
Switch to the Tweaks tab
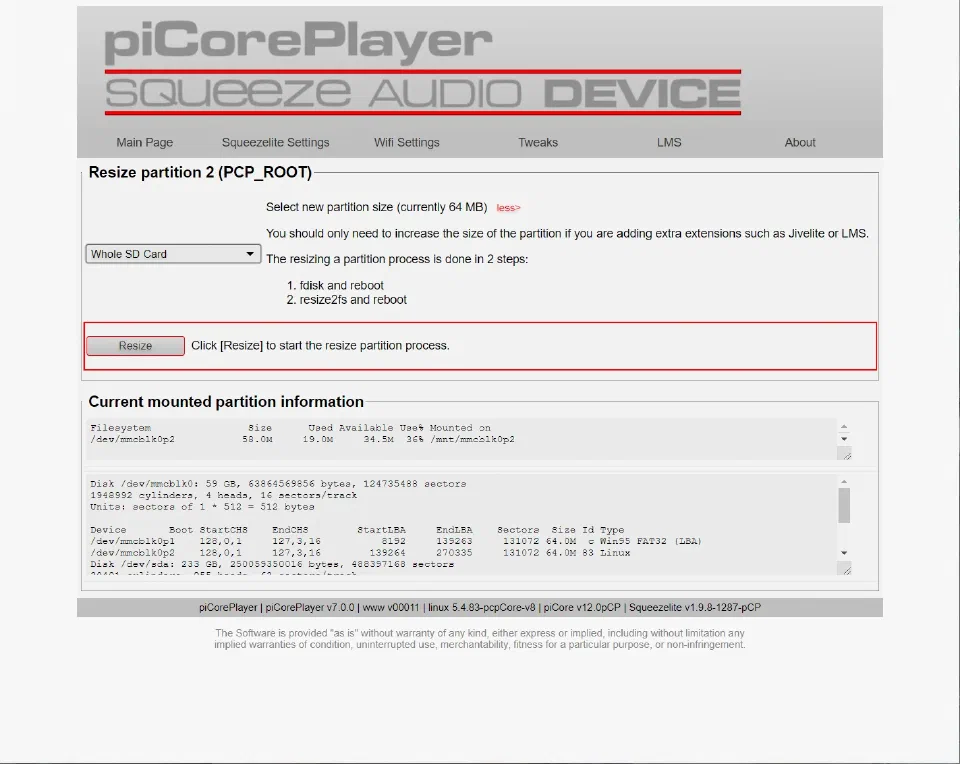pos(538,142)
